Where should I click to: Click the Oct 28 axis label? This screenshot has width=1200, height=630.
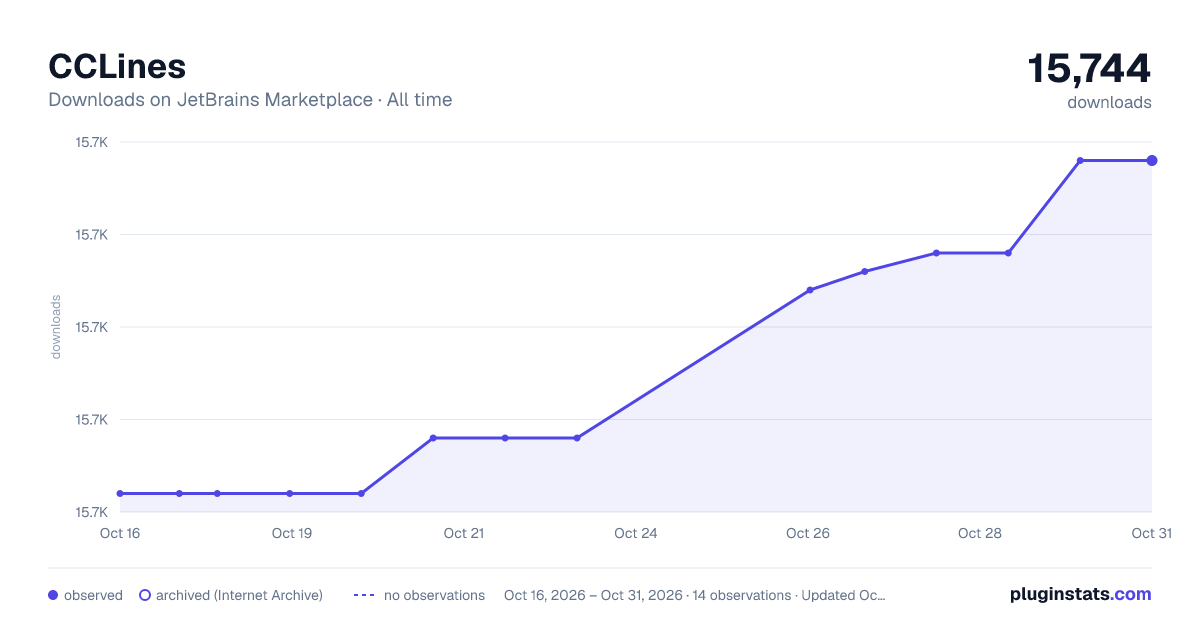click(980, 533)
